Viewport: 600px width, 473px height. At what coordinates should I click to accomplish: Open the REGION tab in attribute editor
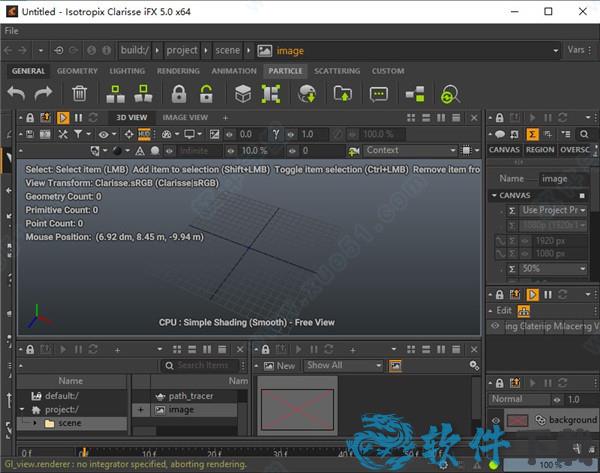click(540, 150)
